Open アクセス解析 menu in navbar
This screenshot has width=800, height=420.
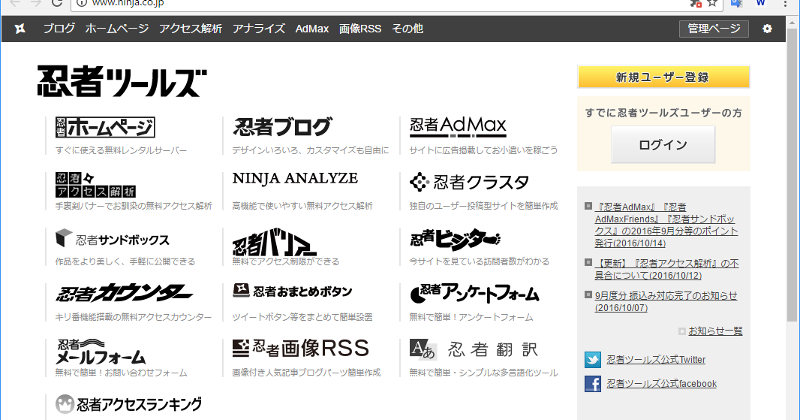tap(190, 29)
